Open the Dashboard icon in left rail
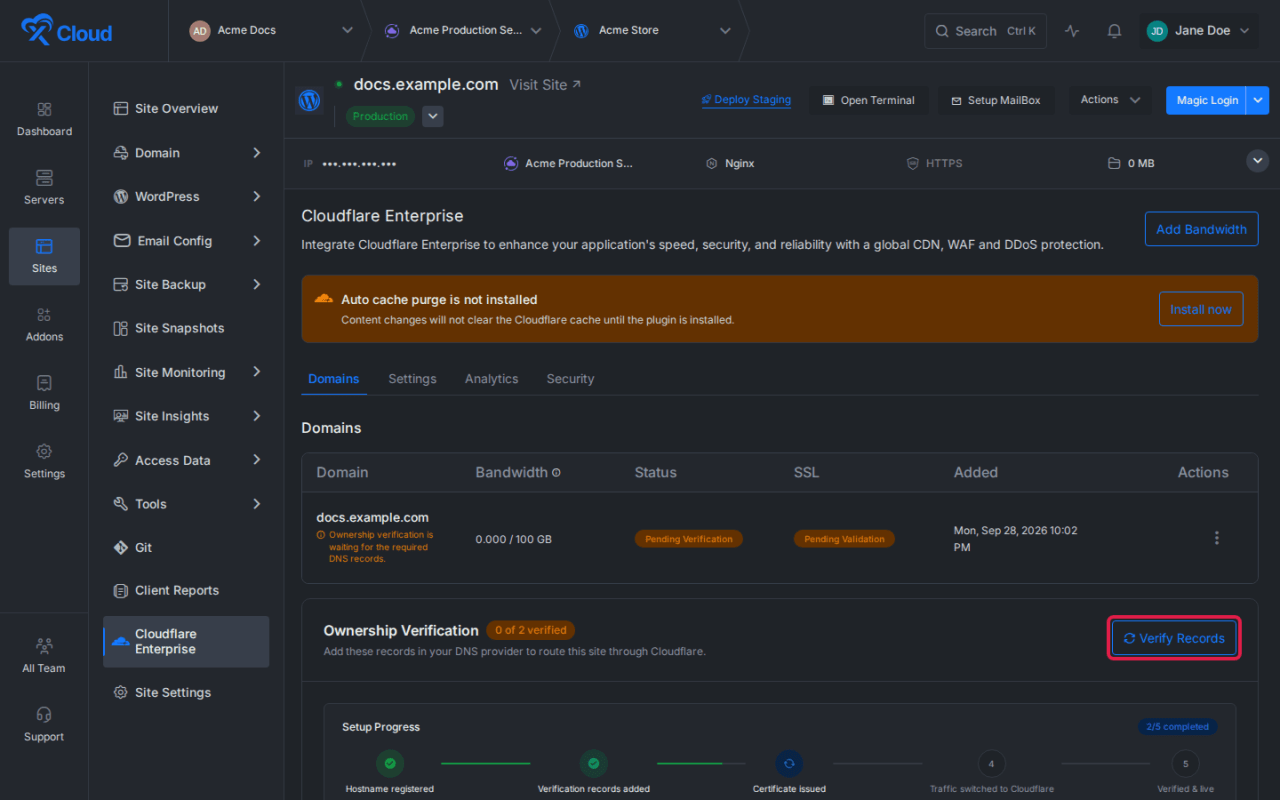Image resolution: width=1280 pixels, height=800 pixels. click(44, 109)
